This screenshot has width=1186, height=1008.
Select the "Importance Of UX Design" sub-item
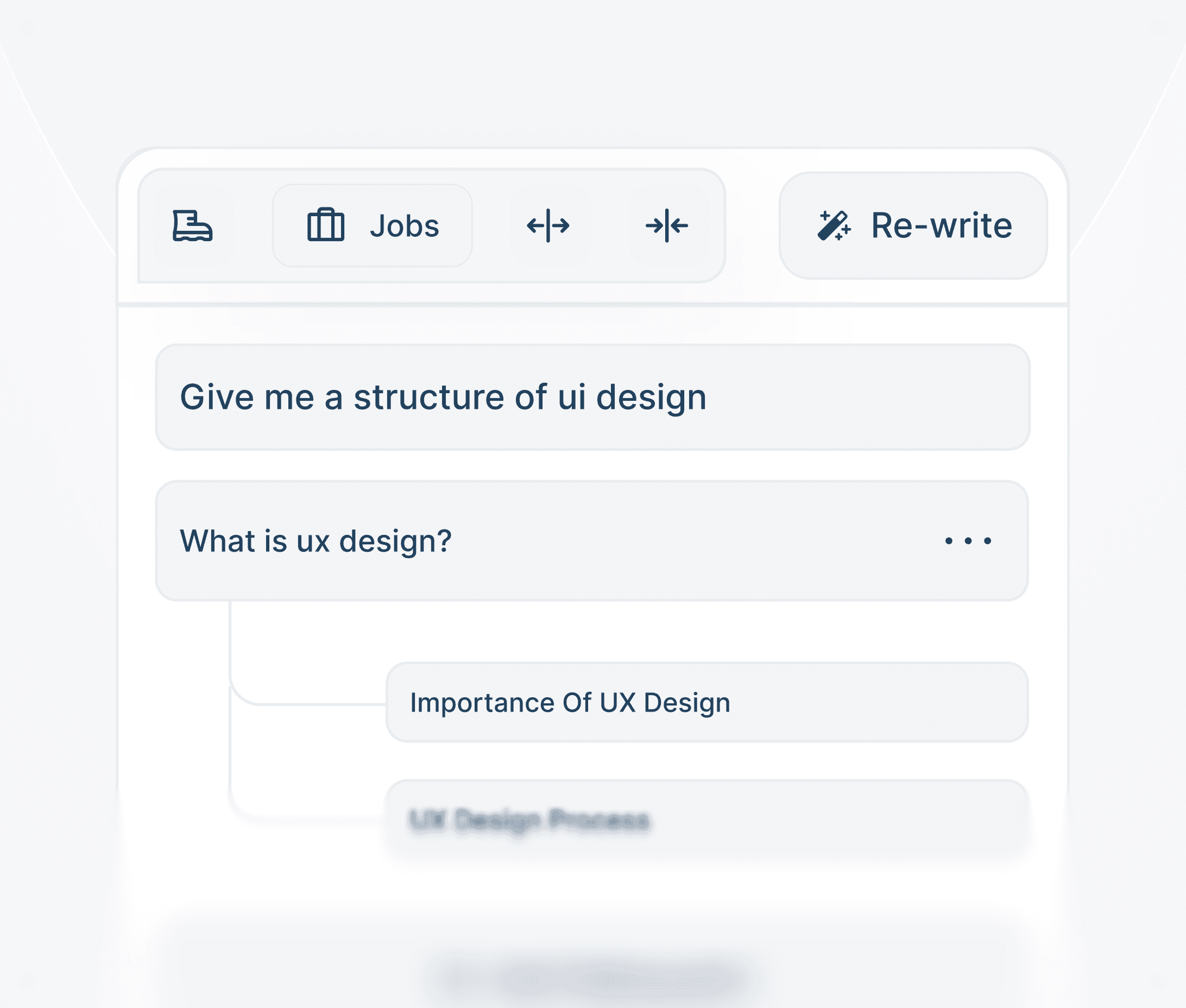tap(706, 702)
